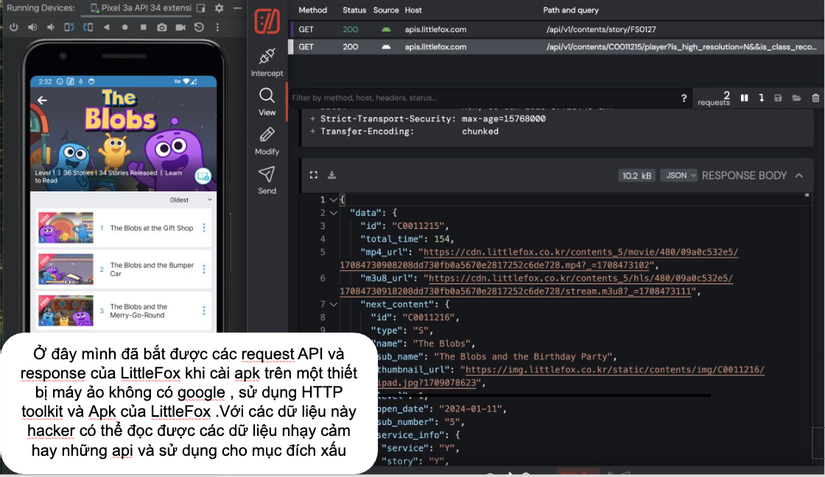Click the Status column header
The width and height of the screenshot is (825, 477).
[x=354, y=10]
